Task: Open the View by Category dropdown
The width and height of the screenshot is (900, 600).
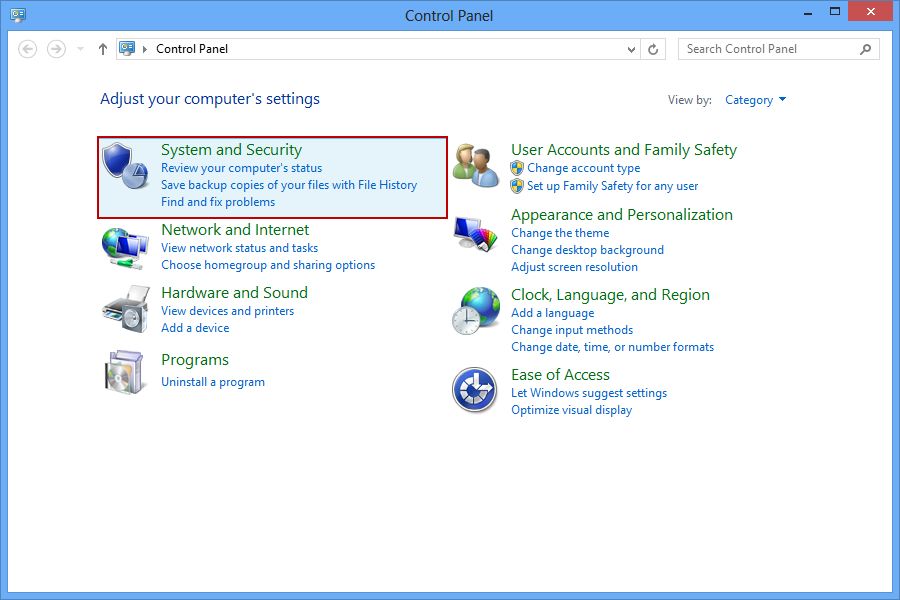Action: point(755,100)
